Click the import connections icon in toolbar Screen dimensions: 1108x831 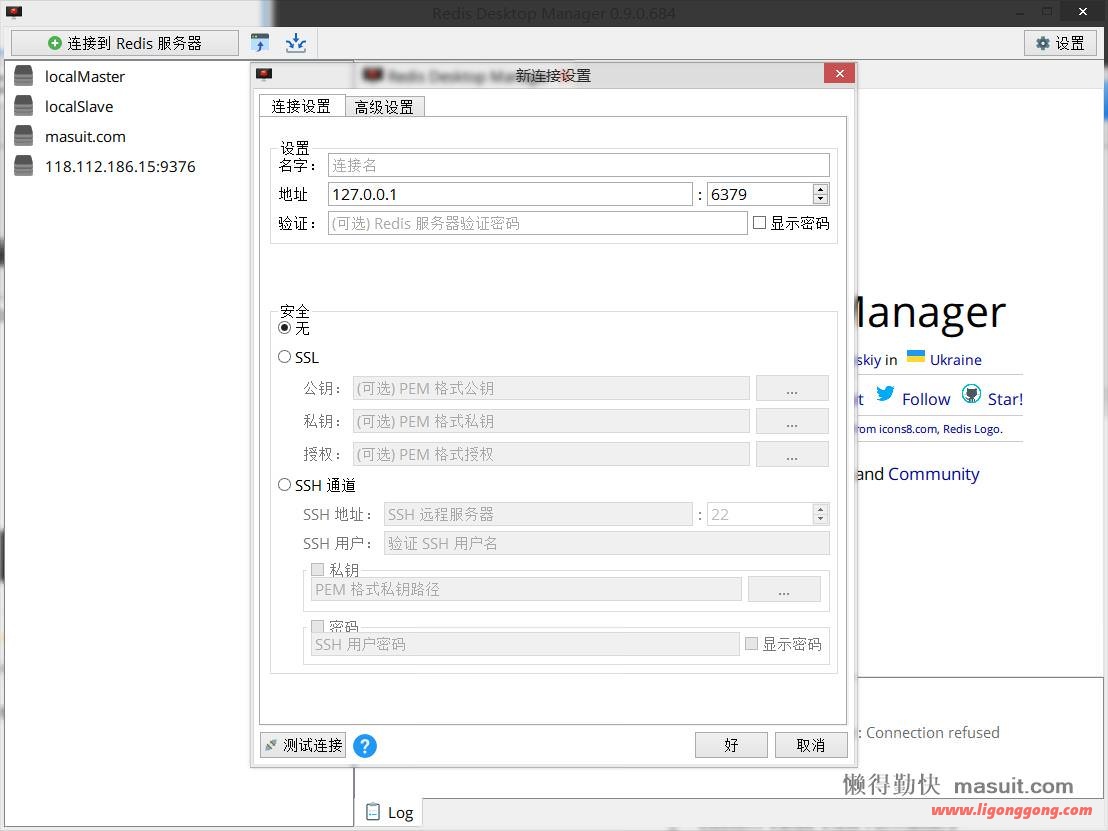260,43
